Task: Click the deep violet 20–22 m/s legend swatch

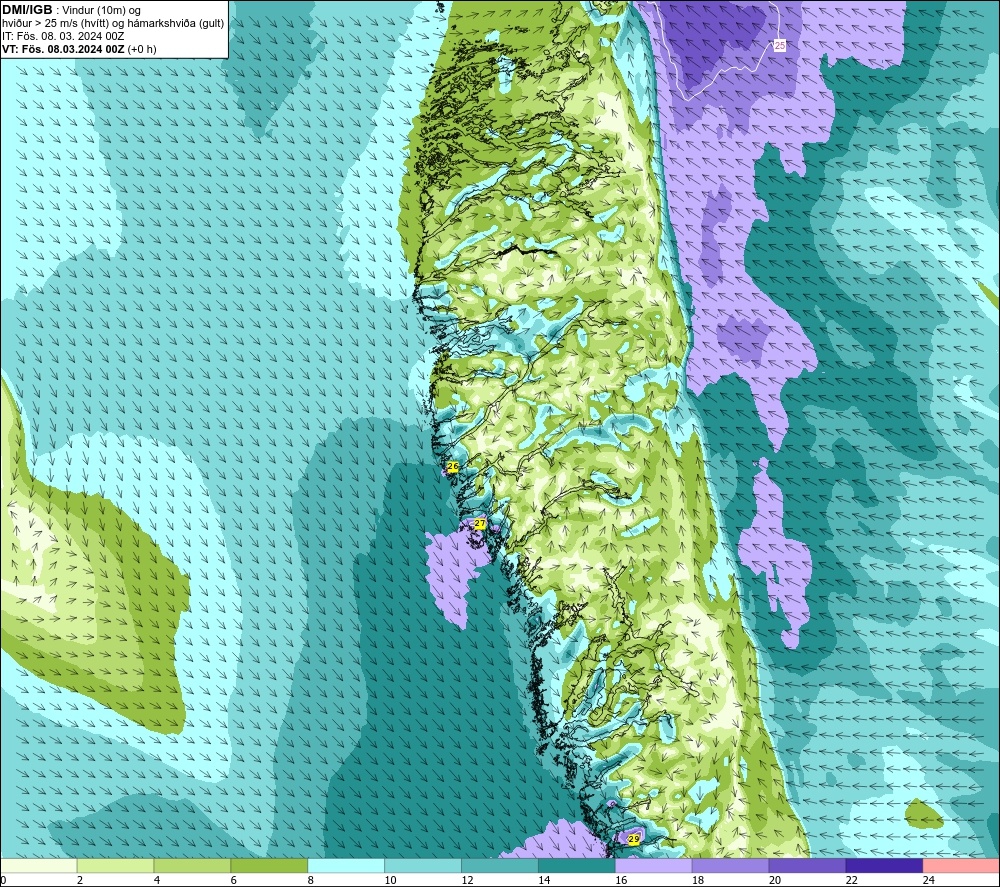Action: pos(807,865)
